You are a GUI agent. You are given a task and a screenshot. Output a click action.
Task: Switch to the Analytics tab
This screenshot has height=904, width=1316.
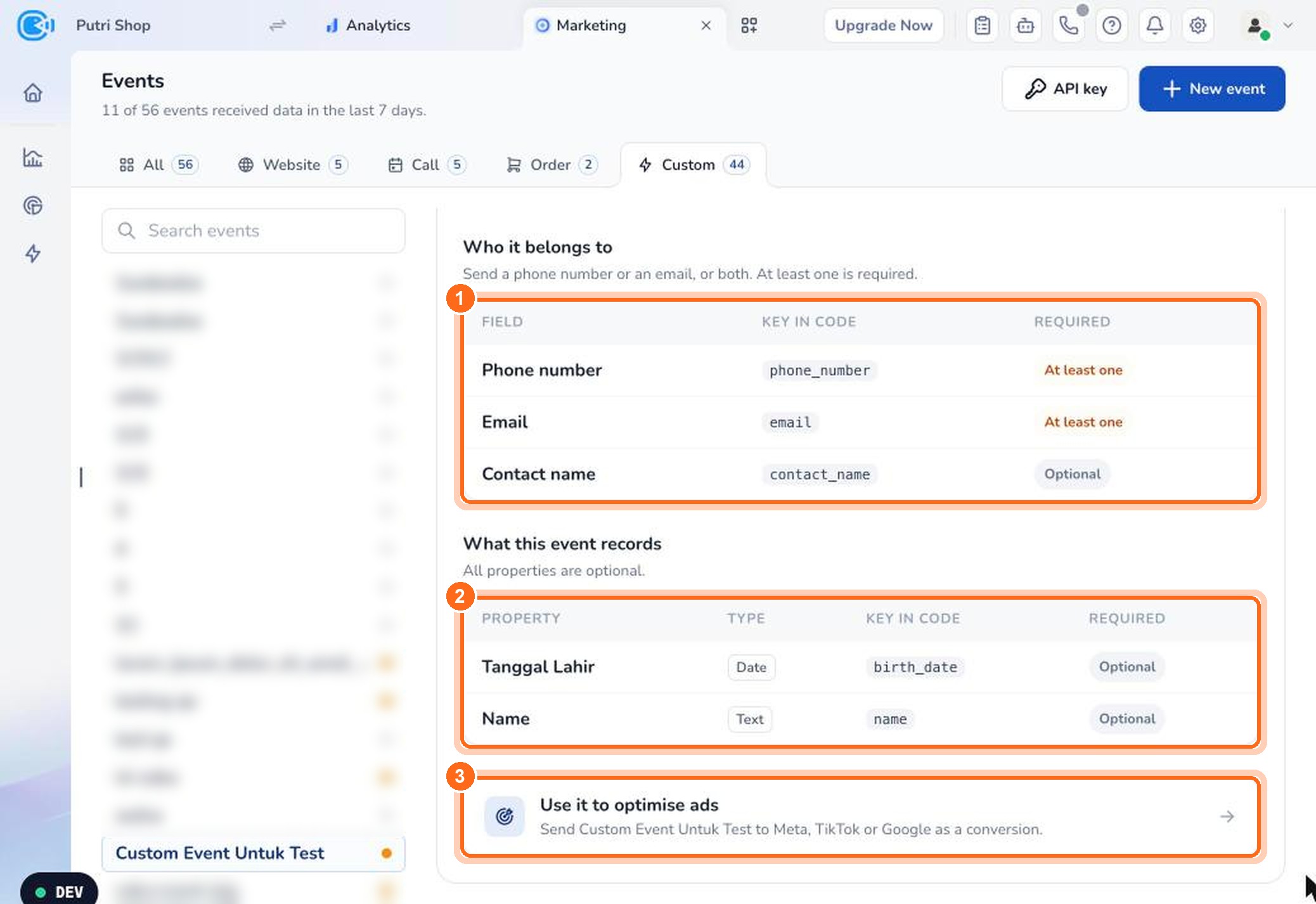point(368,25)
